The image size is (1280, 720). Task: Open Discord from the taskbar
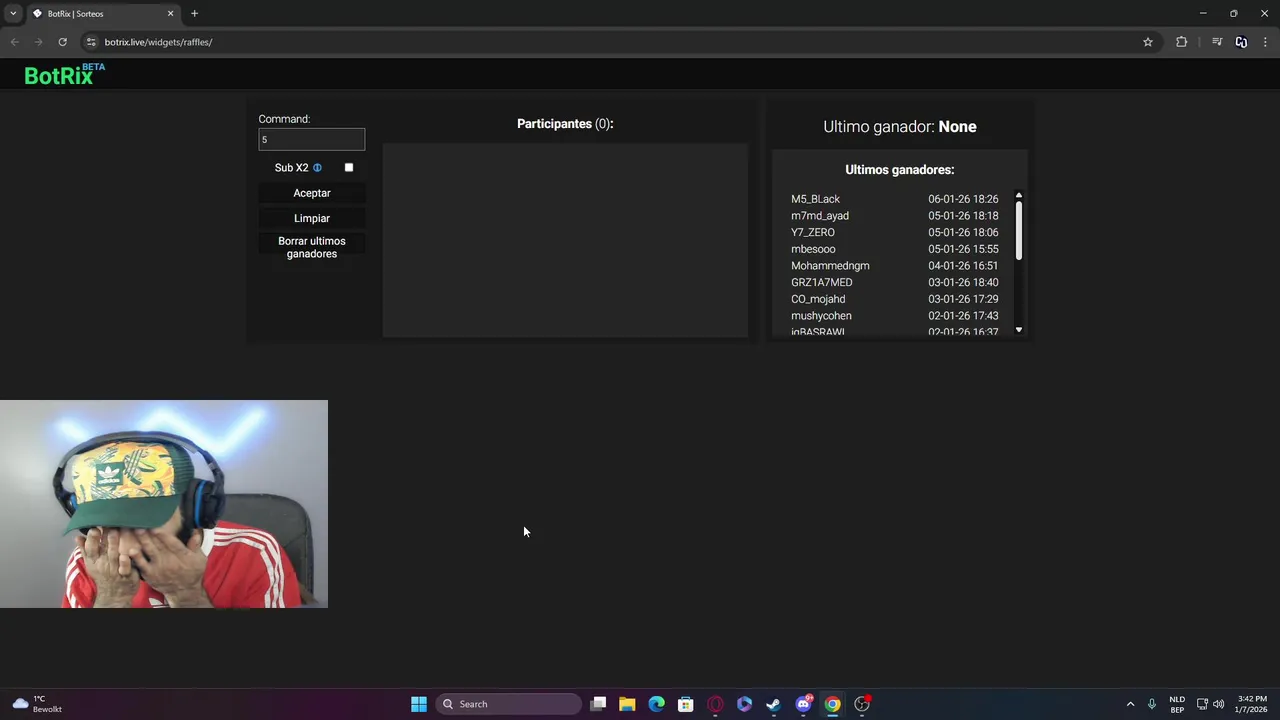click(803, 704)
